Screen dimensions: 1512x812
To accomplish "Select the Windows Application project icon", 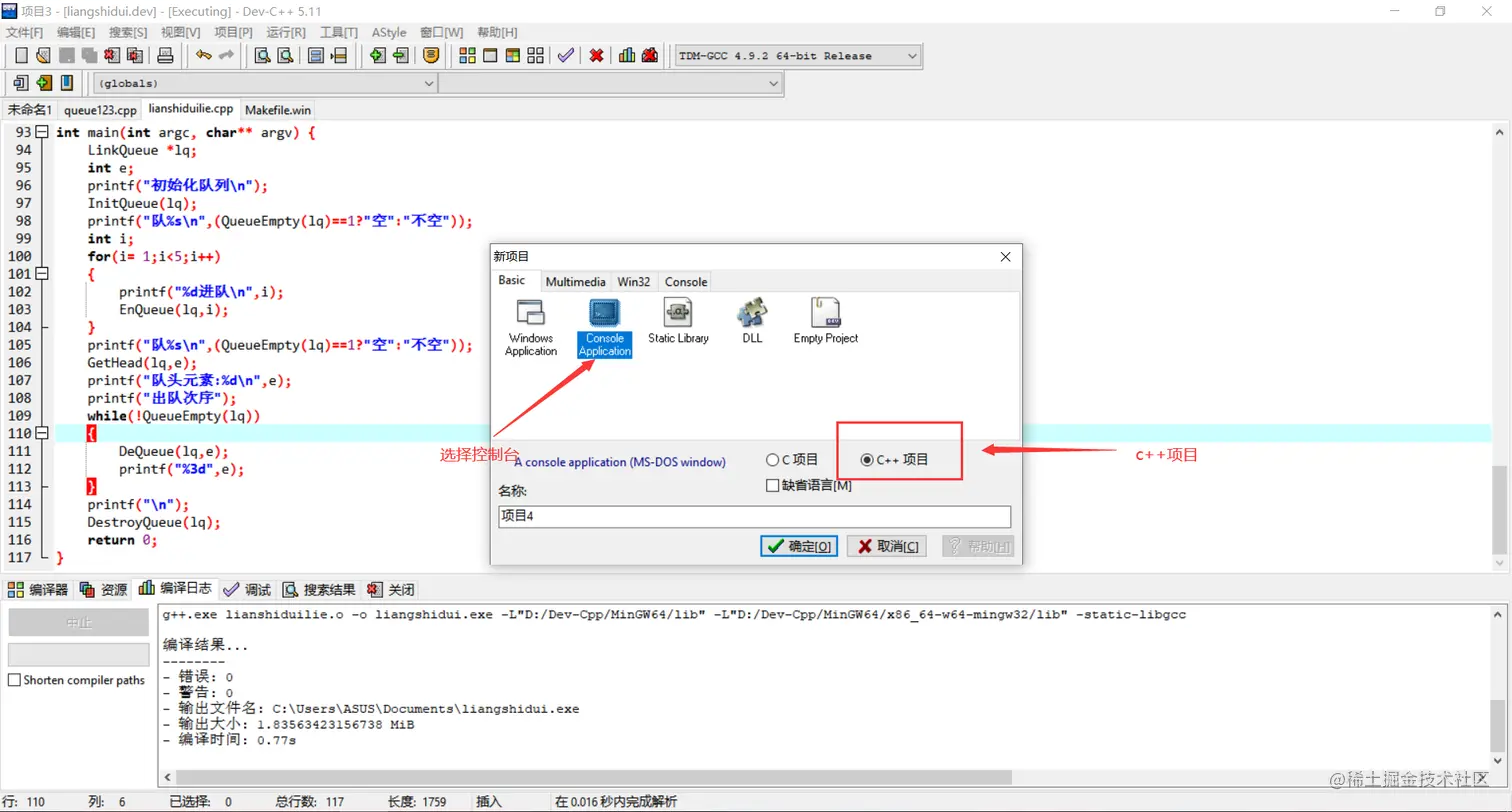I will (x=531, y=327).
